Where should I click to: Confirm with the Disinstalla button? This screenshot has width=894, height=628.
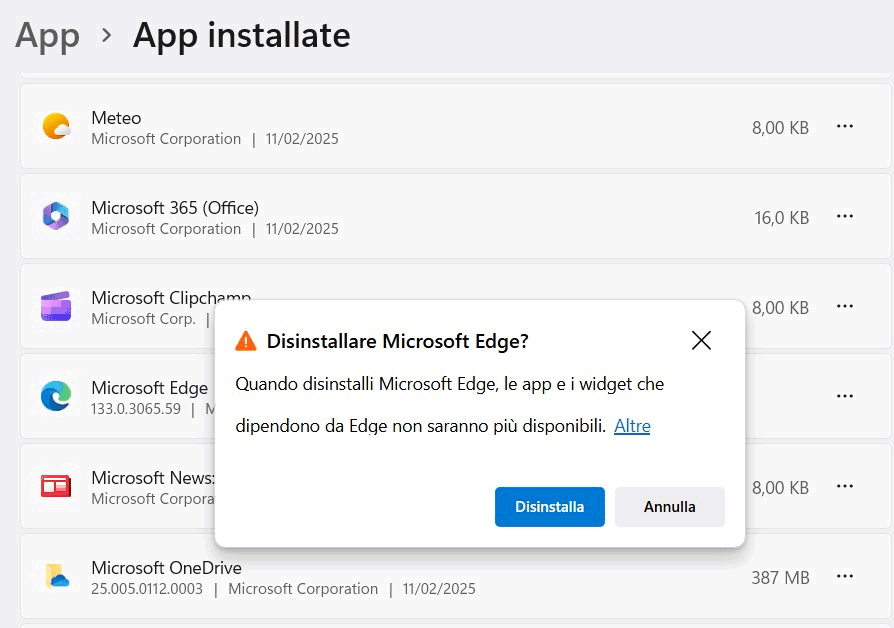549,507
